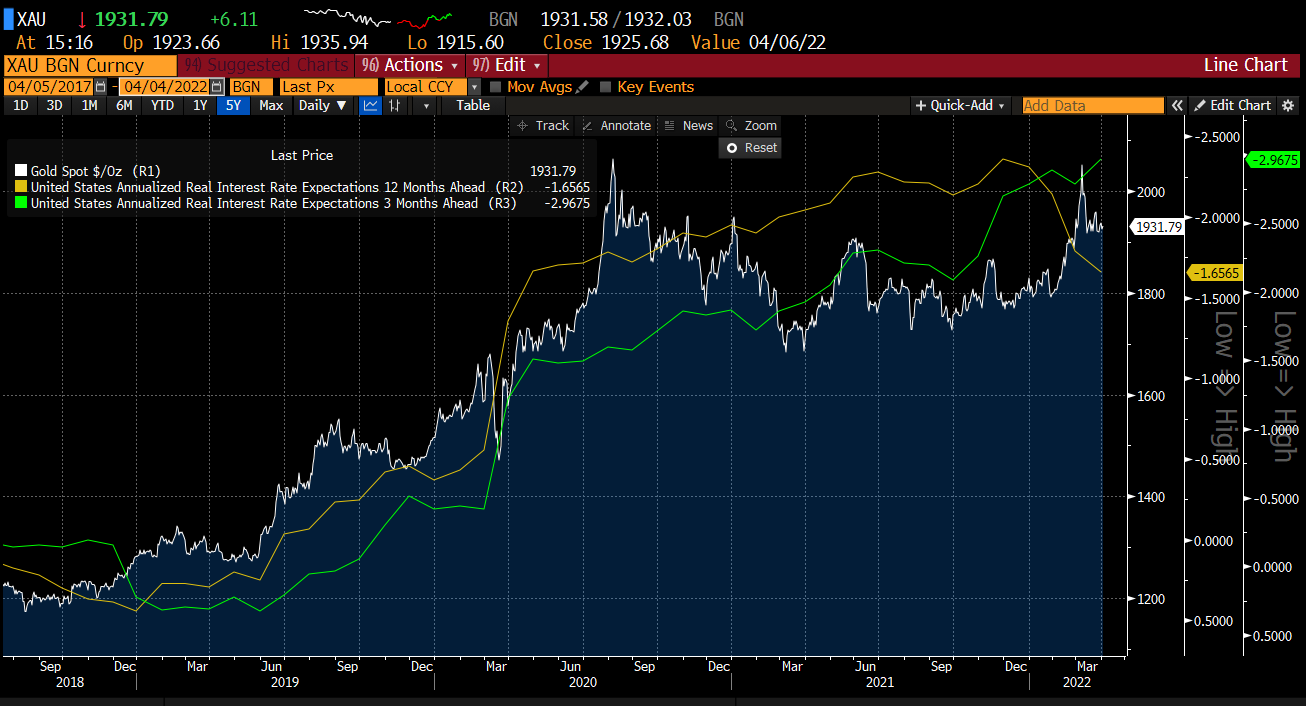Select the 5Y range tab

click(x=233, y=105)
